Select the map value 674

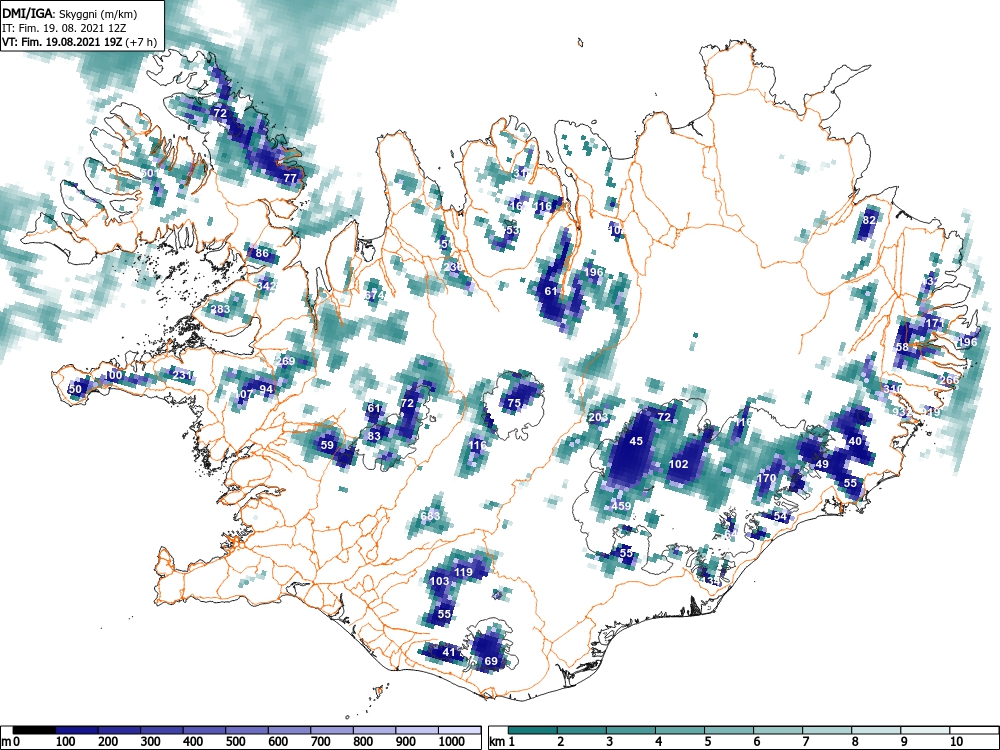374,295
